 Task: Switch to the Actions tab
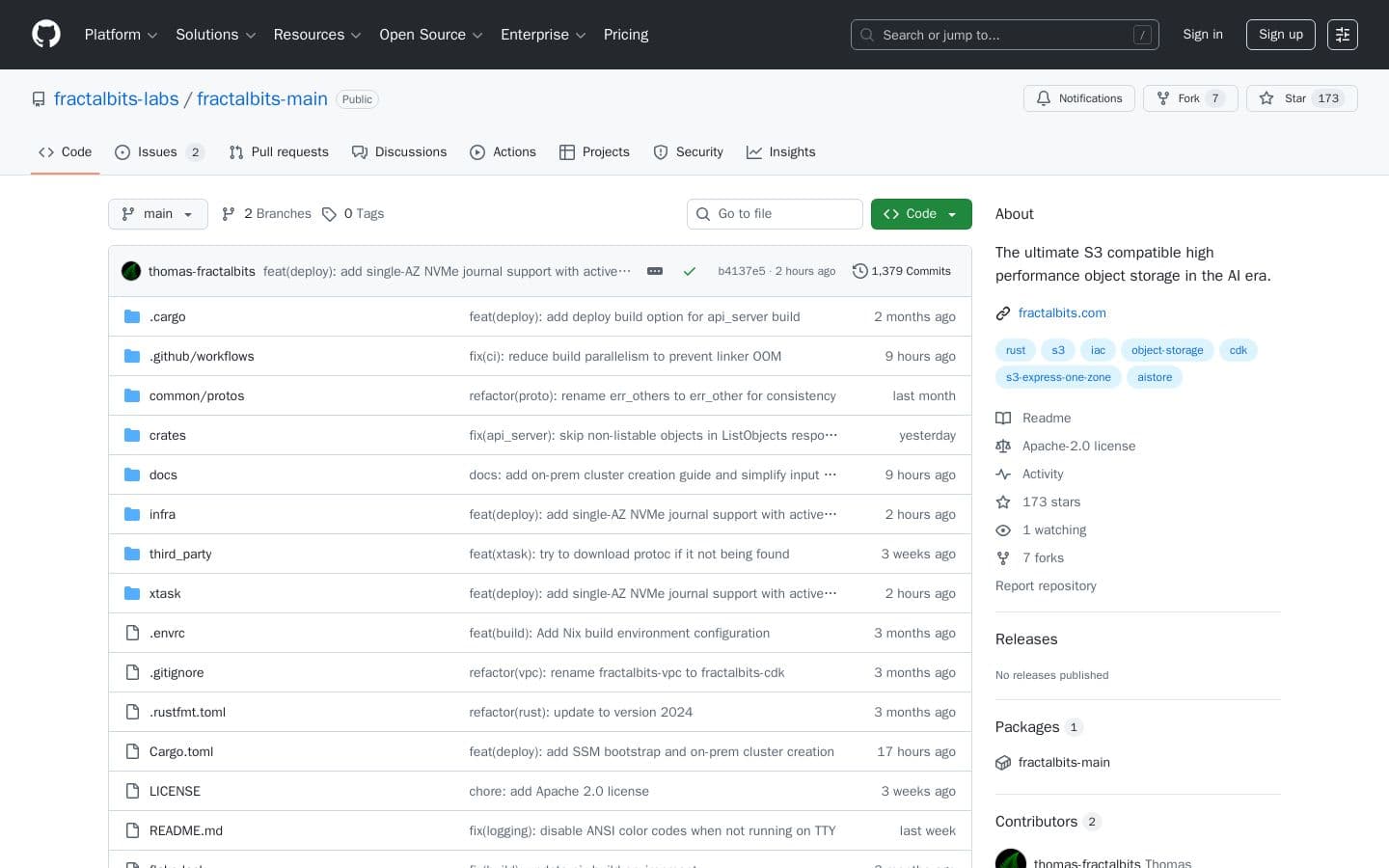tap(503, 152)
